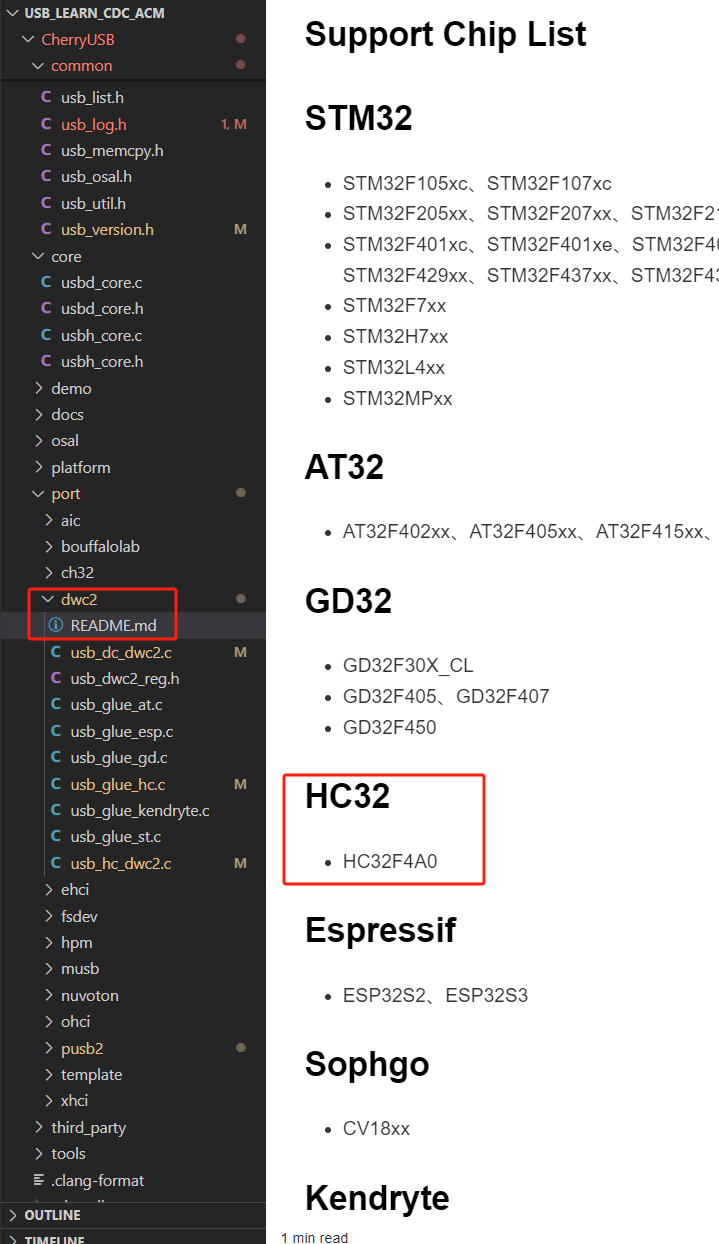Collapse the port folder

coord(38,494)
